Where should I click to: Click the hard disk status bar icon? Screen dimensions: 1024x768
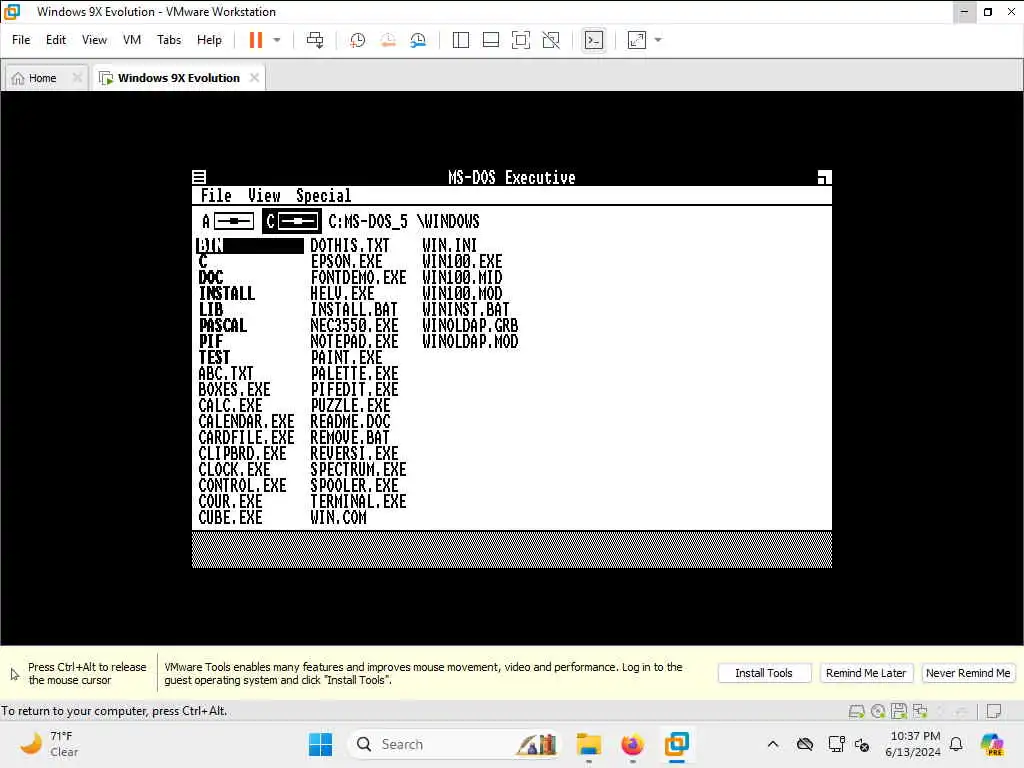coord(857,711)
